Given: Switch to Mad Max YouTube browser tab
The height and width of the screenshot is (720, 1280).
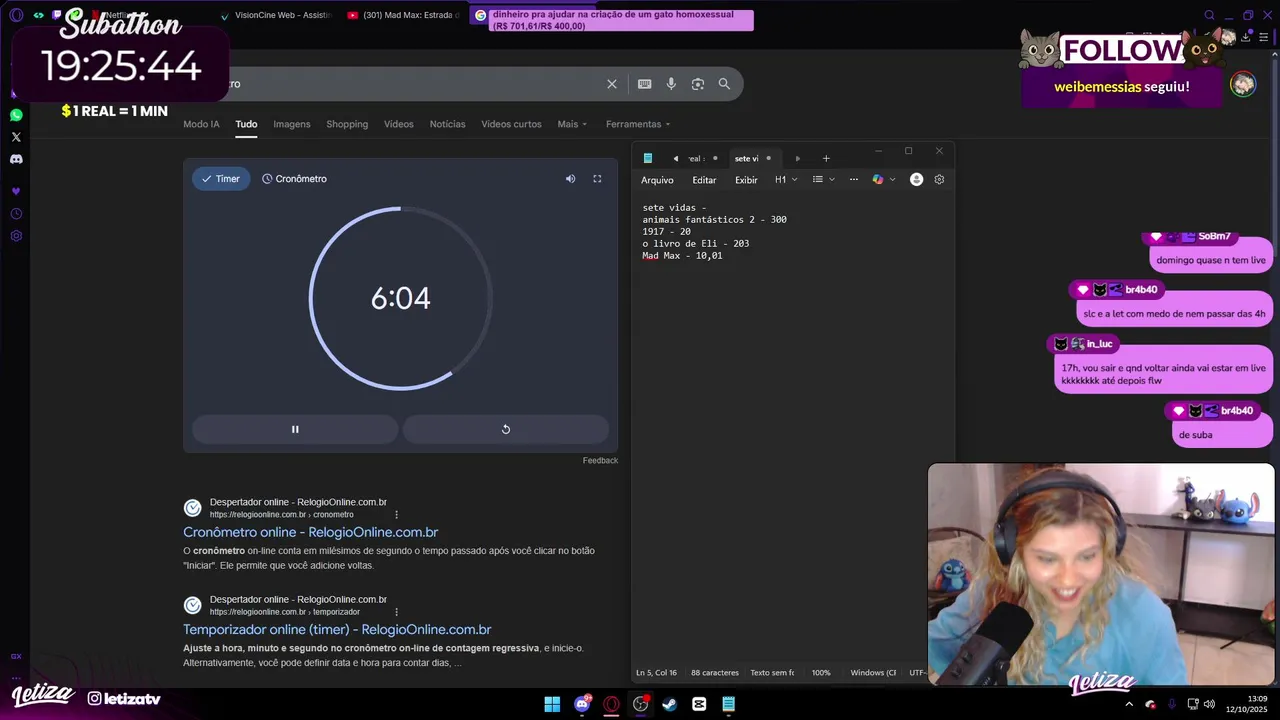Looking at the screenshot, I should point(403,15).
